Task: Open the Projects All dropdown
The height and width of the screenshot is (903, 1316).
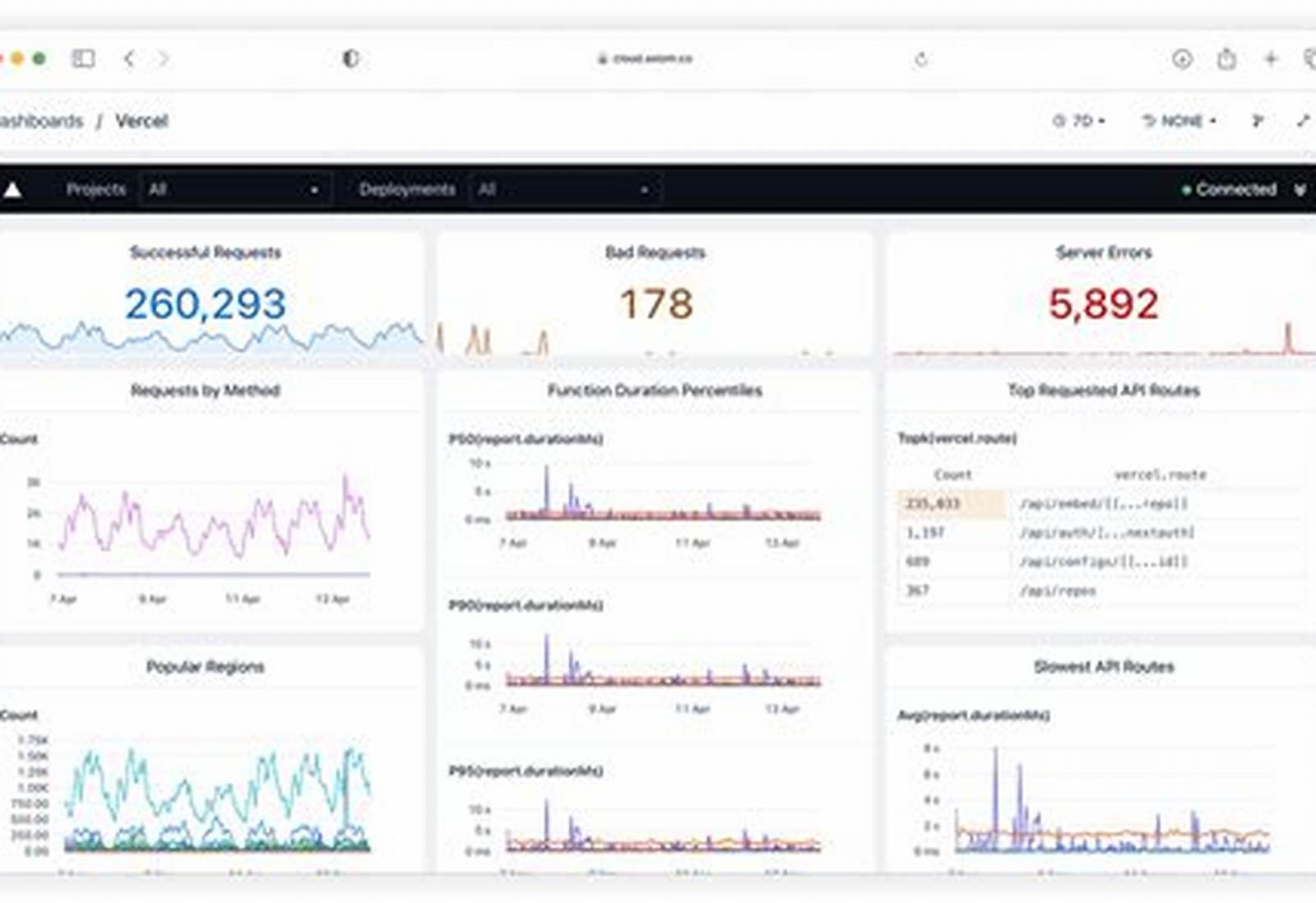Action: pyautogui.click(x=234, y=189)
